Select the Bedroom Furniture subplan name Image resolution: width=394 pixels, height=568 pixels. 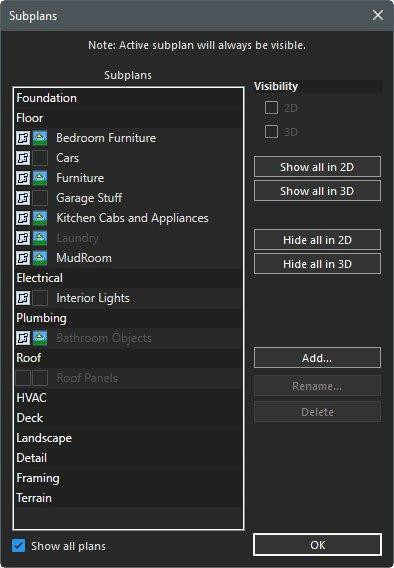(106, 138)
